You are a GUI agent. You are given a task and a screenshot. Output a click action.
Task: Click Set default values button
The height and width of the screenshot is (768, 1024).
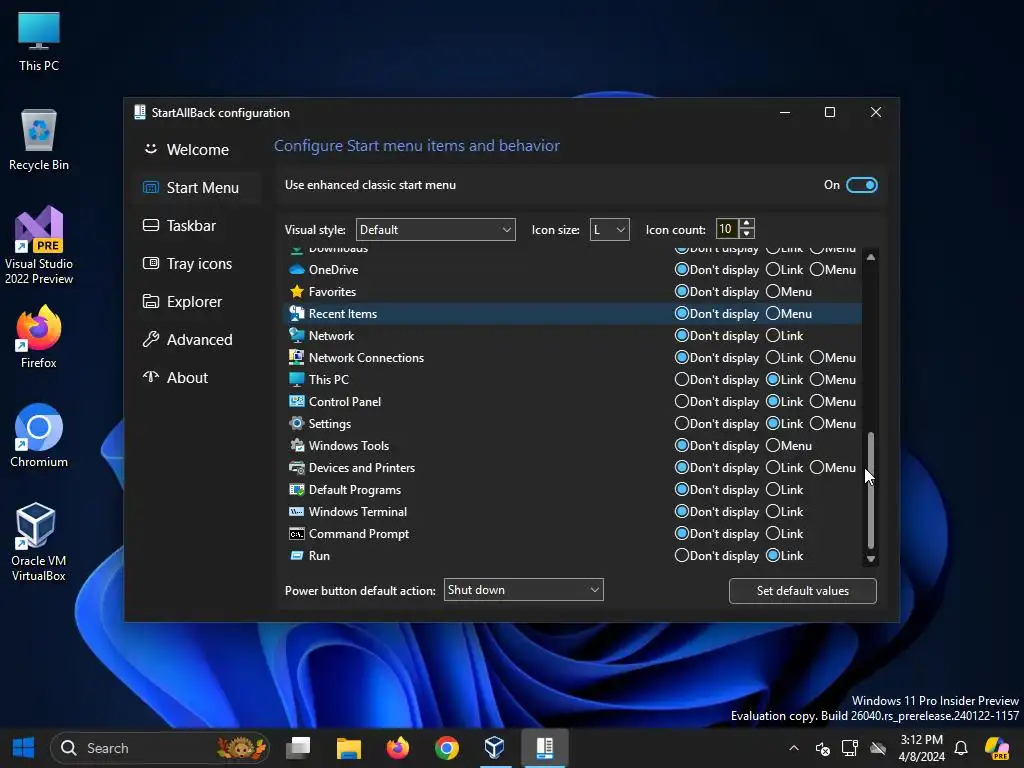point(803,591)
